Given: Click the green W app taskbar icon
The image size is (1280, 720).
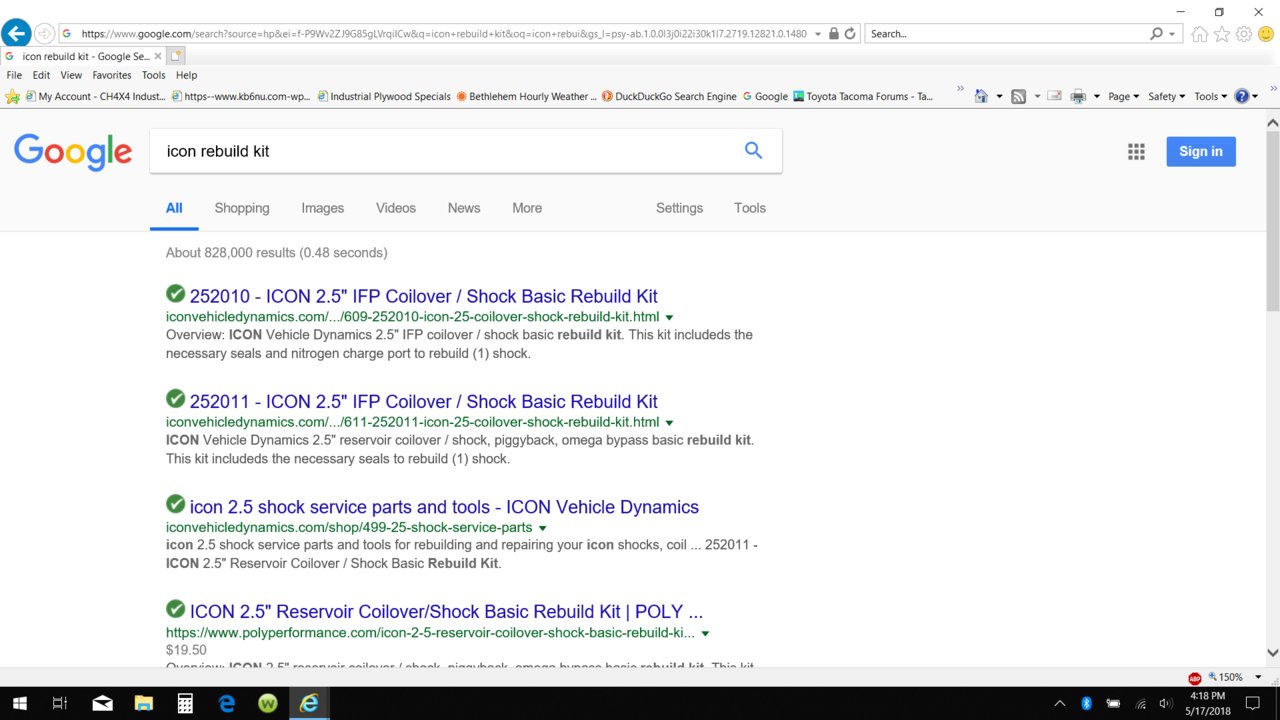Looking at the screenshot, I should point(268,703).
